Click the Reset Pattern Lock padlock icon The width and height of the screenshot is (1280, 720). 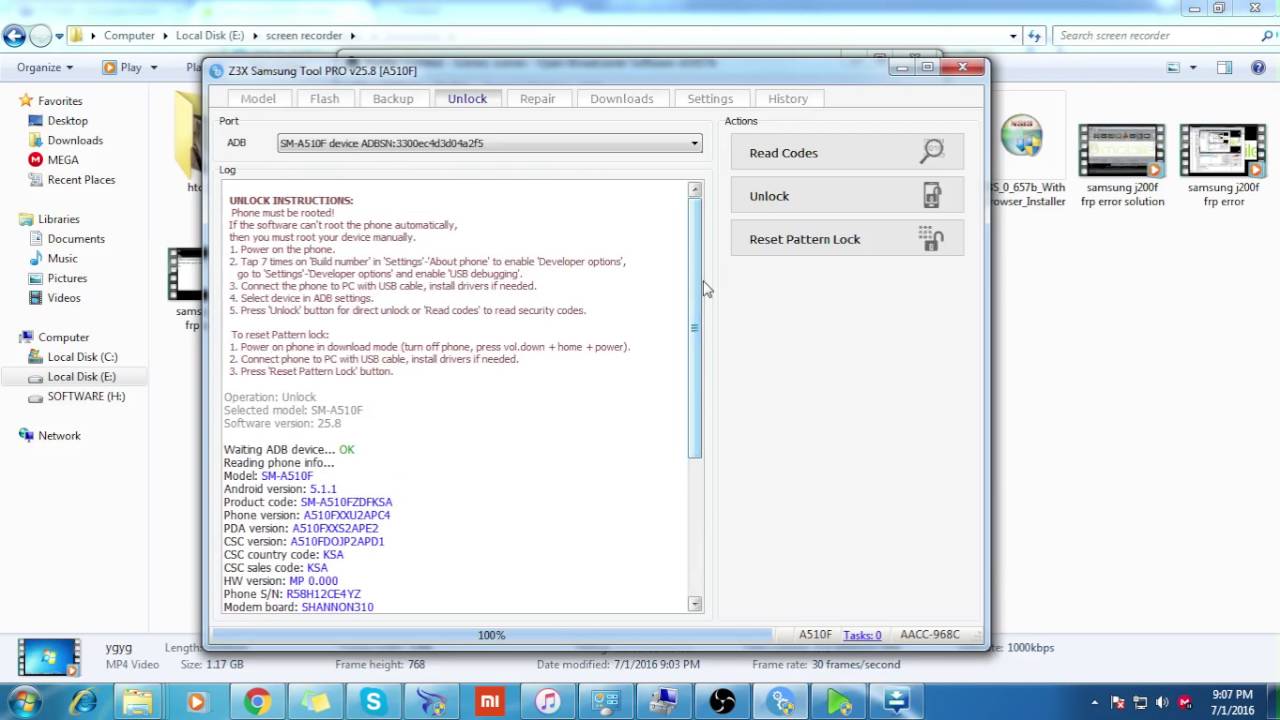point(931,239)
